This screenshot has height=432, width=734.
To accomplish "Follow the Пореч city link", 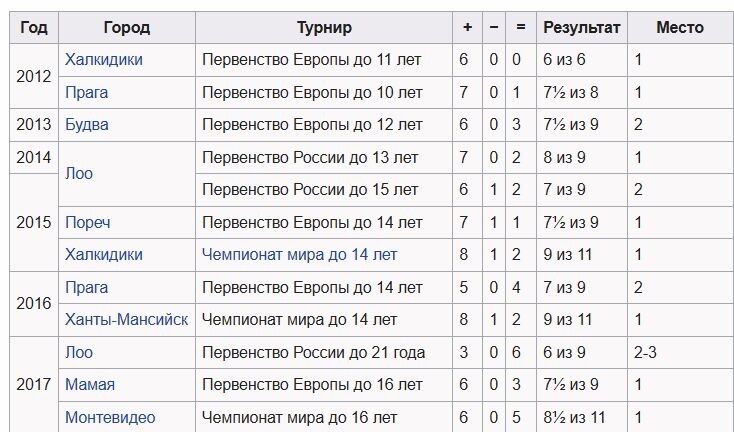I will [x=88, y=222].
